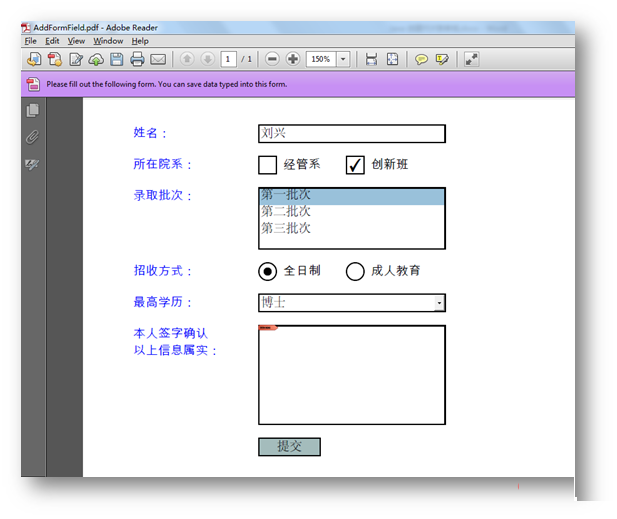617x519 pixels.
Task: Click the Create PDF online icon
Action: click(x=34, y=59)
